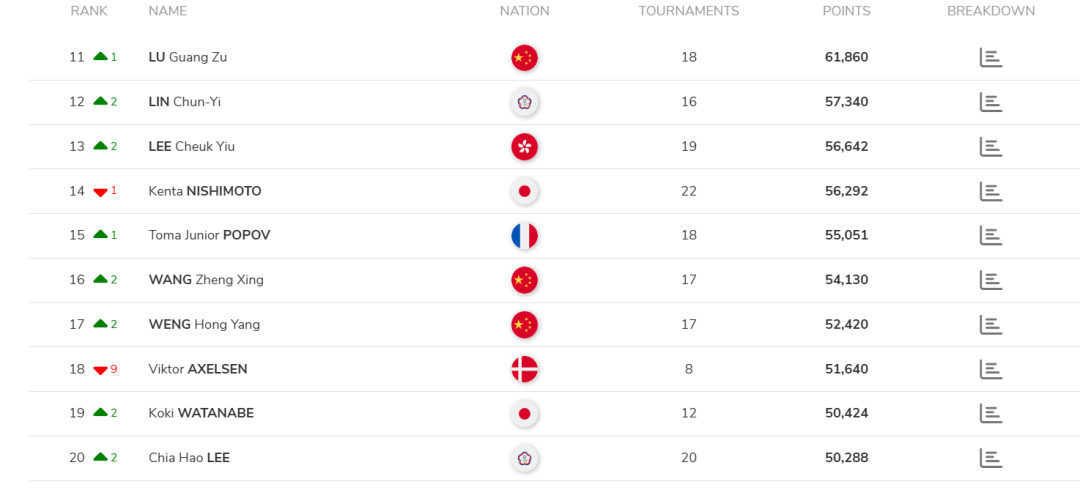The width and height of the screenshot is (1080, 498).
Task: Click the TOURNAMENTS column header
Action: click(x=689, y=11)
